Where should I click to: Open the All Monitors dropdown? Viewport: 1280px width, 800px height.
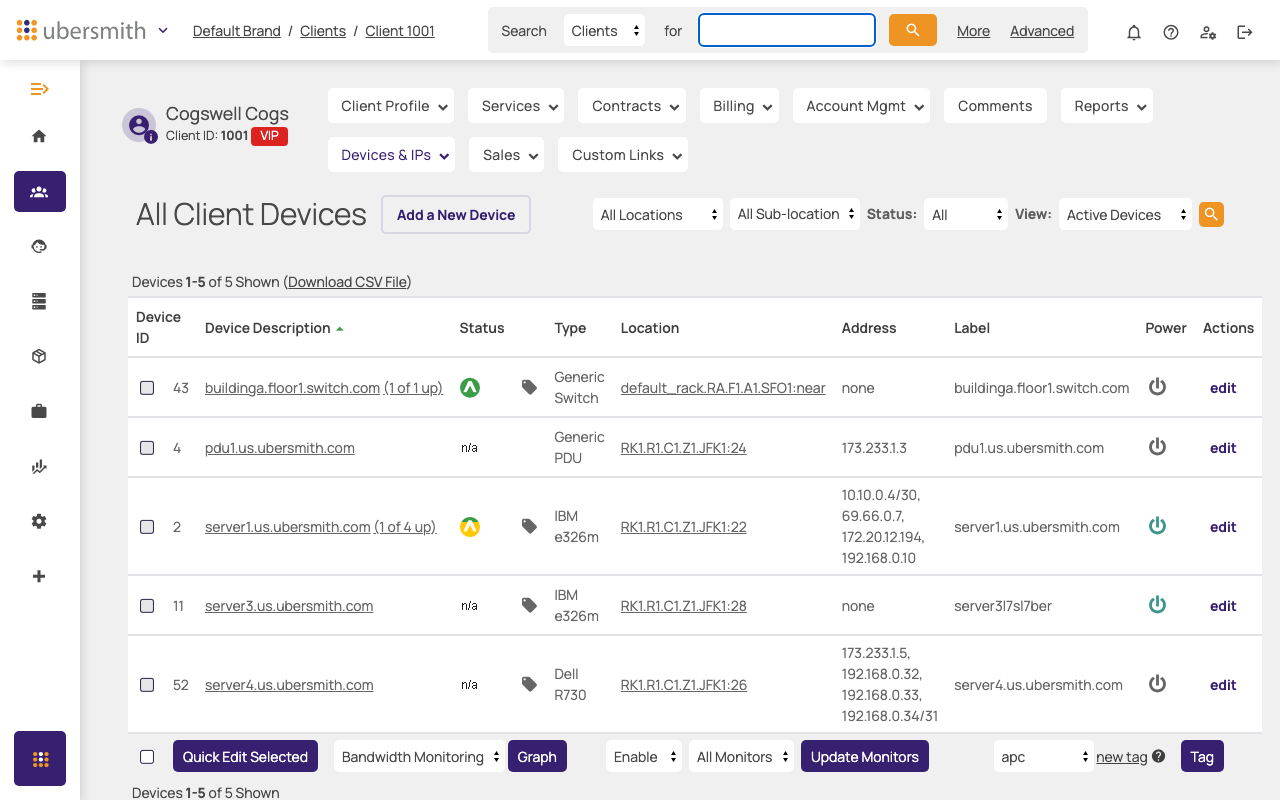pos(742,756)
